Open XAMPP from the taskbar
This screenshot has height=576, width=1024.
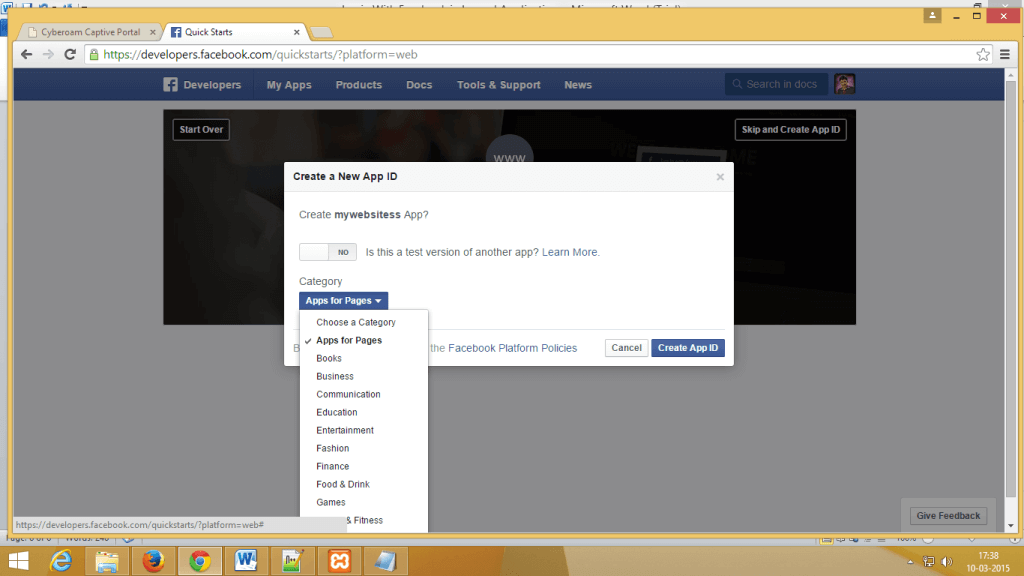(339, 561)
